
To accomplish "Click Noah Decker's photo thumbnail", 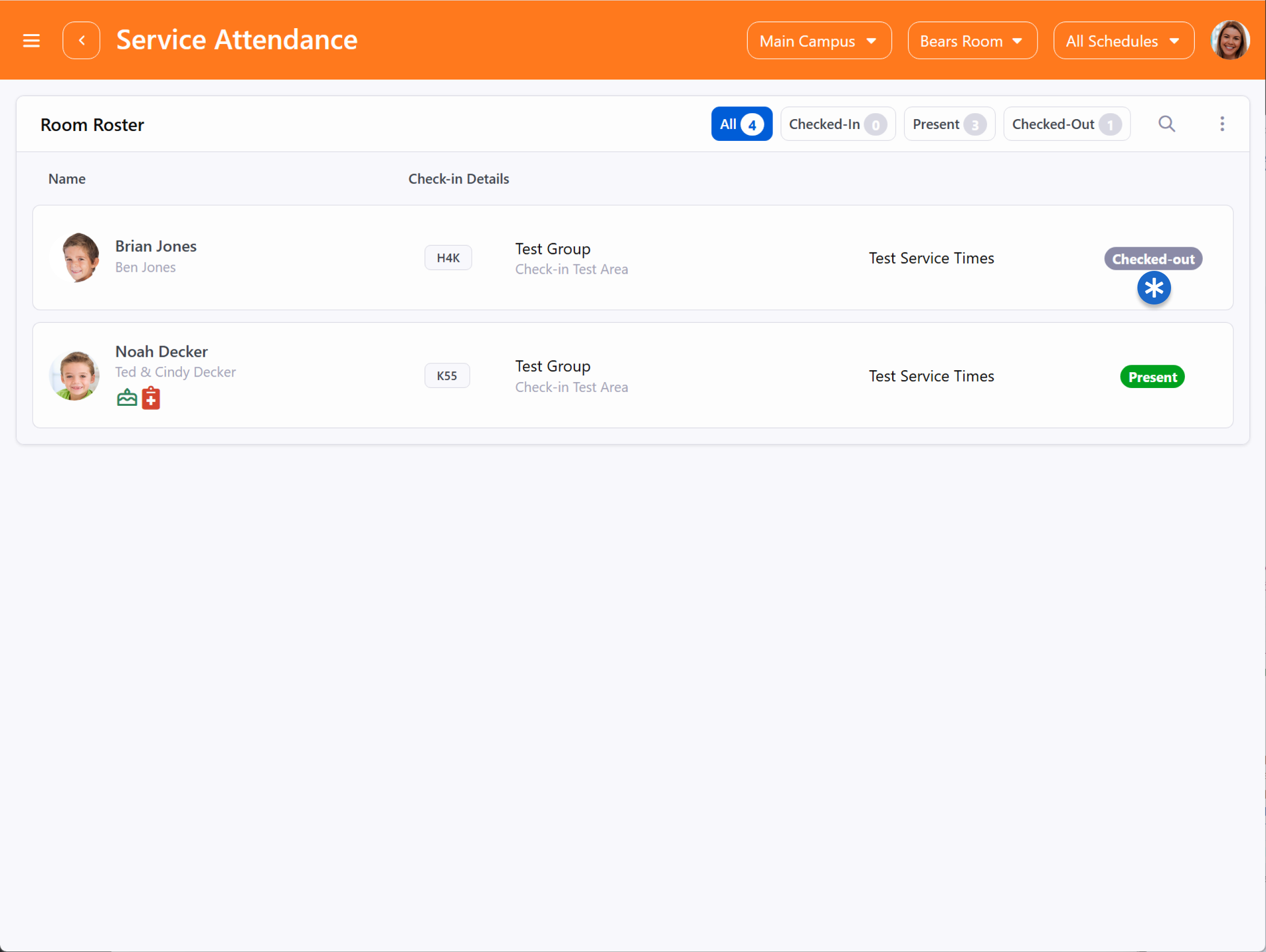I will [75, 375].
